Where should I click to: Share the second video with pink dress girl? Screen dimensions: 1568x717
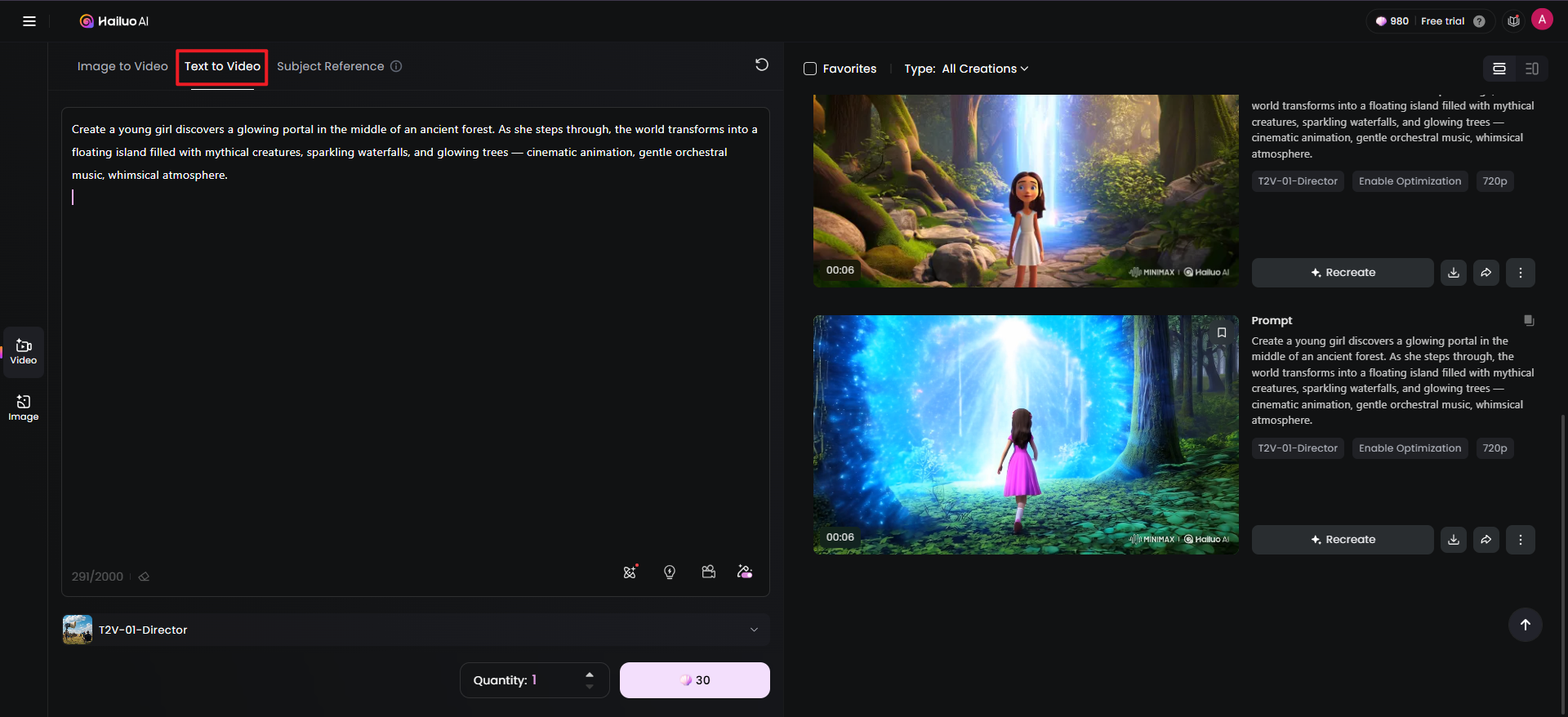click(1486, 540)
